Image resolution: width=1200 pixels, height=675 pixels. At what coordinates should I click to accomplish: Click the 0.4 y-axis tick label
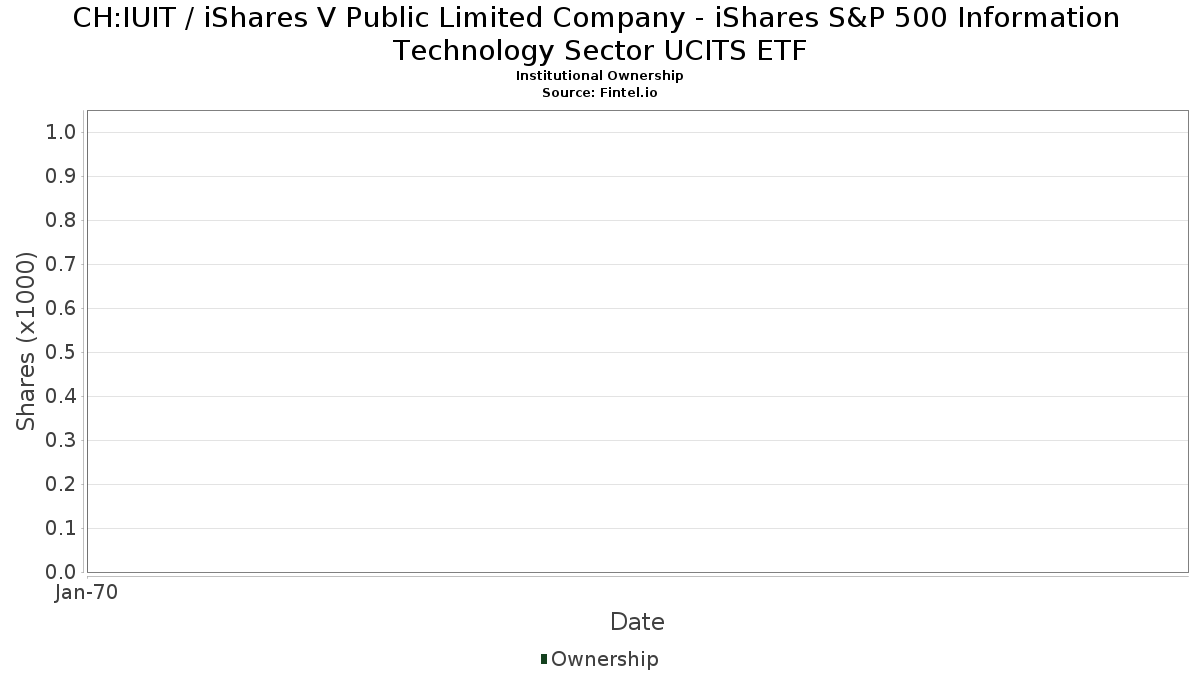pyautogui.click(x=61, y=397)
